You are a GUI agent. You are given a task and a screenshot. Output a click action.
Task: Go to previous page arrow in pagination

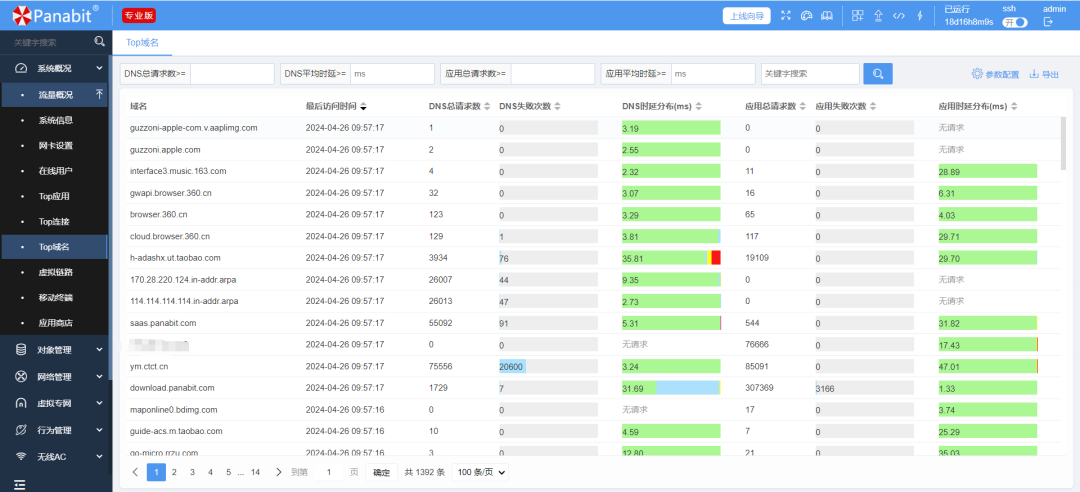pos(135,472)
